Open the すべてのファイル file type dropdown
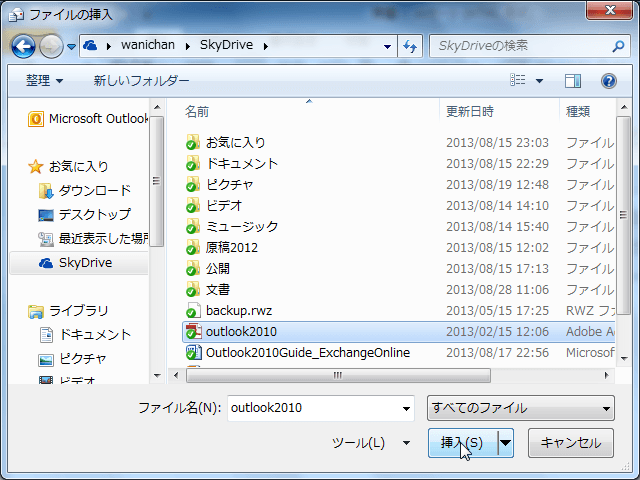Screen dimensions: 640x480 (x=520, y=408)
